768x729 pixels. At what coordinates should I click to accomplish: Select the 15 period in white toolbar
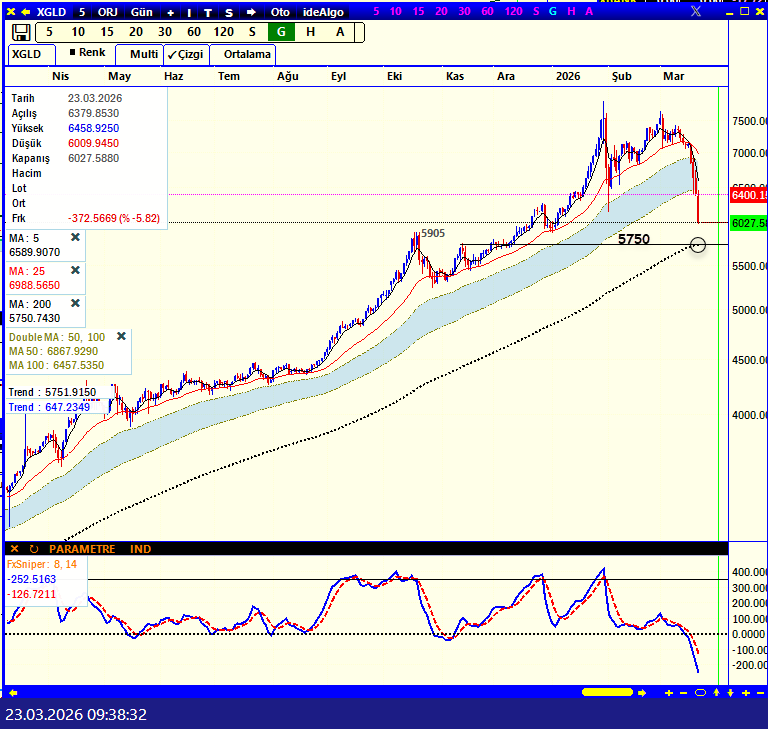[x=107, y=32]
